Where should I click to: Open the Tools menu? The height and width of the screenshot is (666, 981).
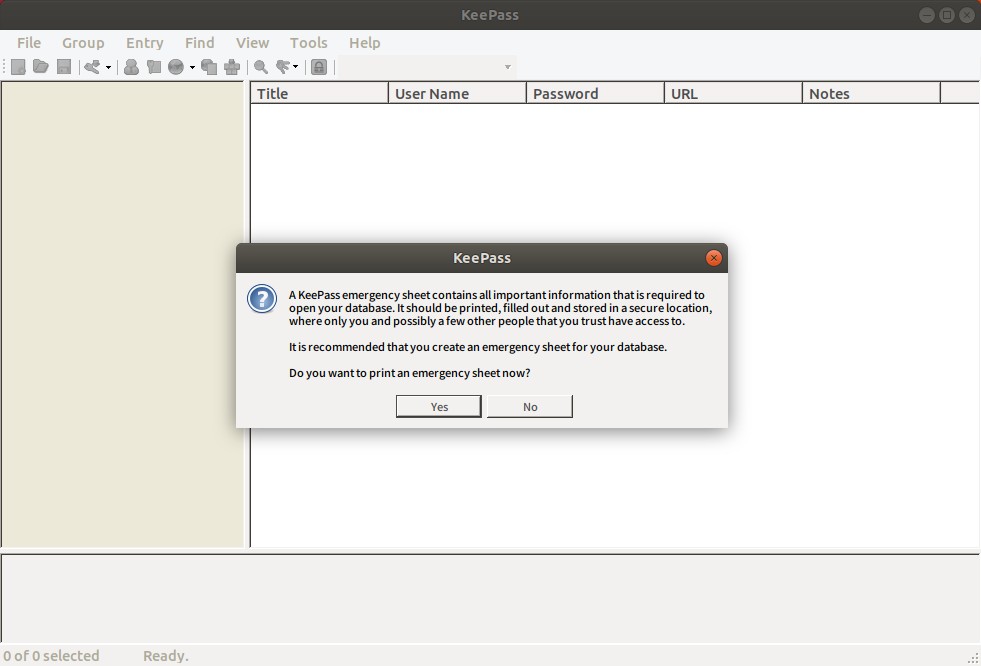pos(308,43)
